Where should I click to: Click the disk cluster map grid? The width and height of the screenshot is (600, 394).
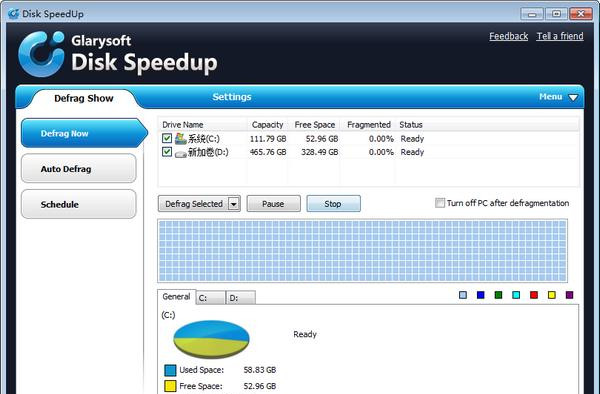[362, 251]
